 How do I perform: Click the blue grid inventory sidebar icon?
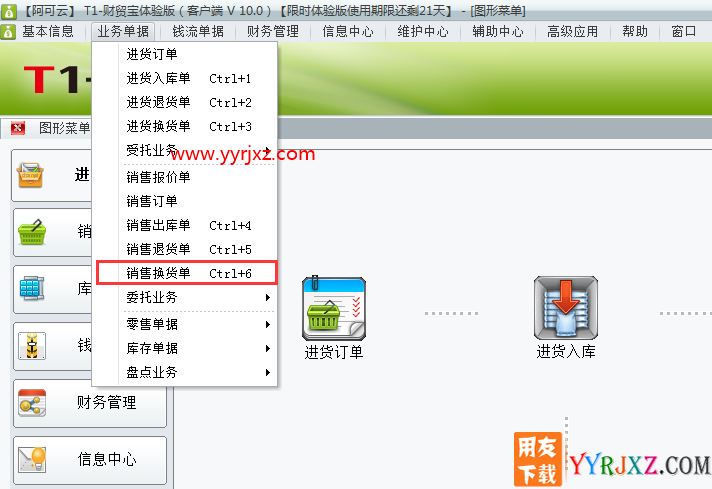click(32, 288)
